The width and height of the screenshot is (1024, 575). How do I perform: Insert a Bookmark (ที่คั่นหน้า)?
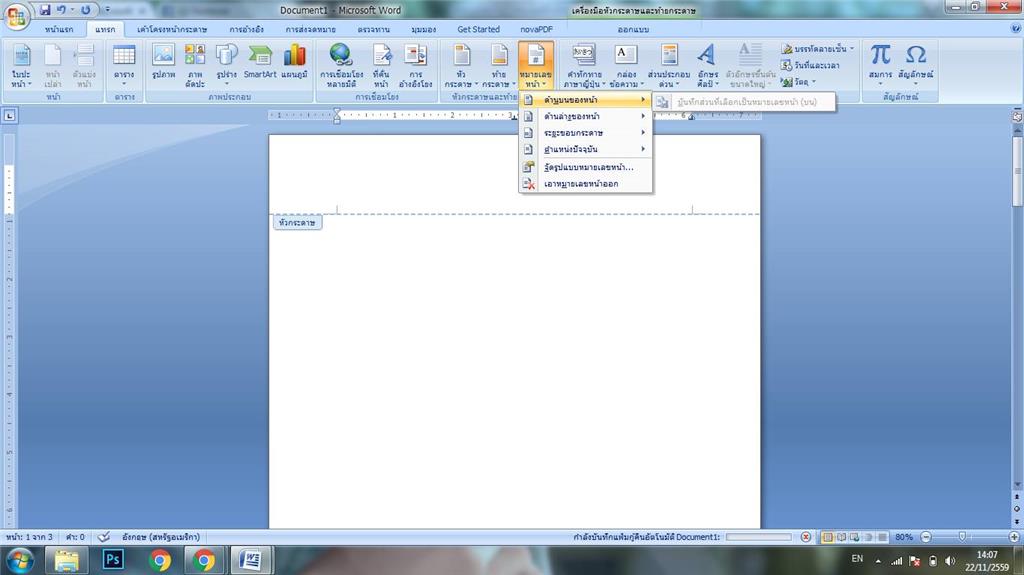(x=381, y=66)
